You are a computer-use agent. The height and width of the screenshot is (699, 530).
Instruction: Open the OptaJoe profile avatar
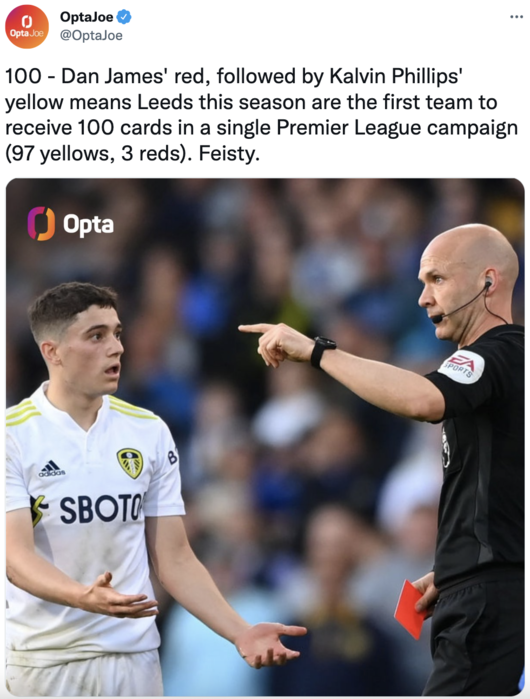pyautogui.click(x=27, y=27)
